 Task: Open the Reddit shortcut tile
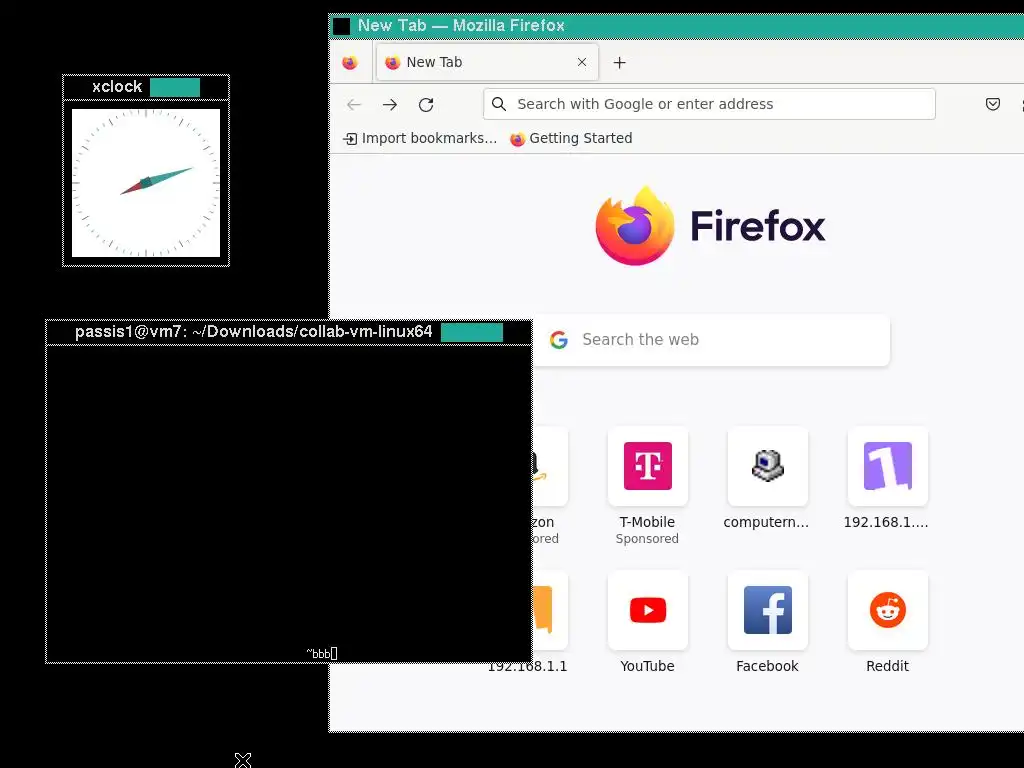888,610
